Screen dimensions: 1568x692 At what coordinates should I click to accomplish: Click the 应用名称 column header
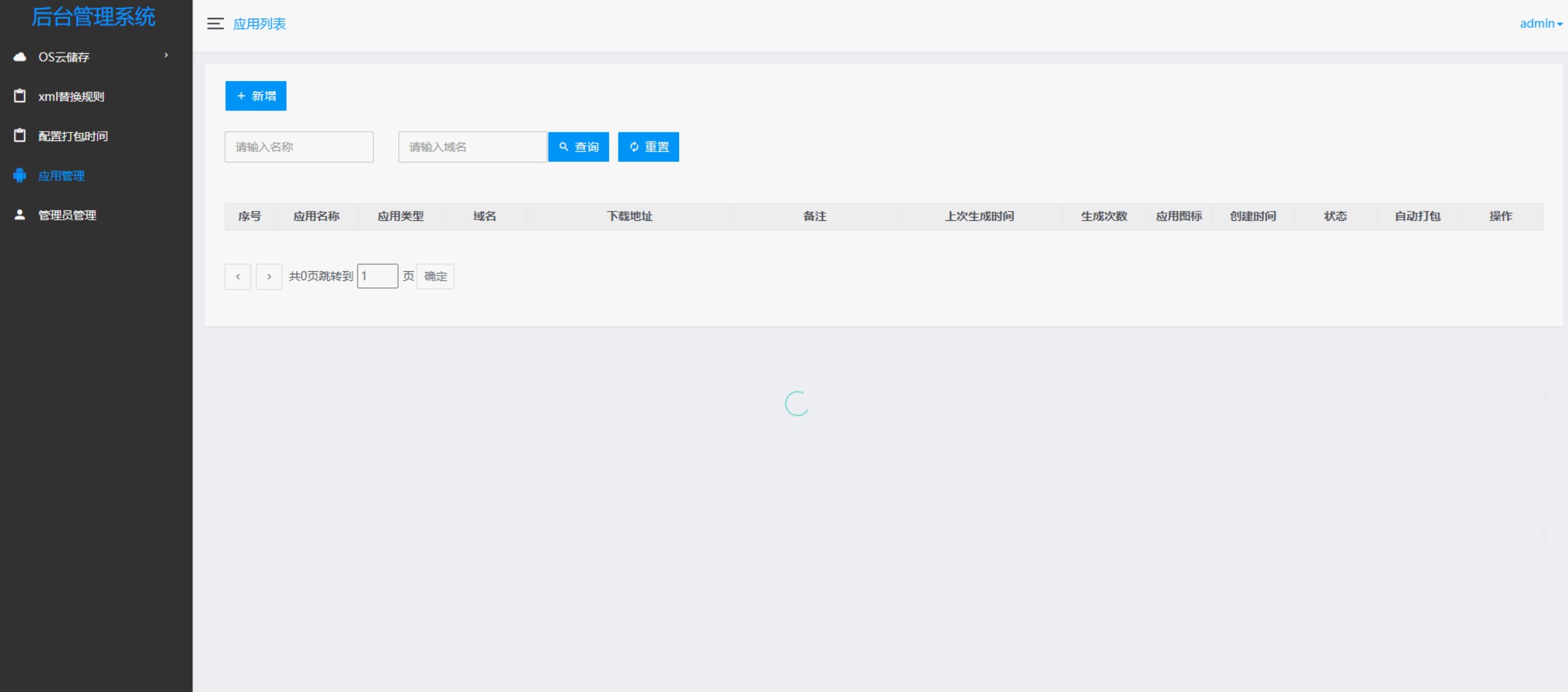(x=316, y=216)
